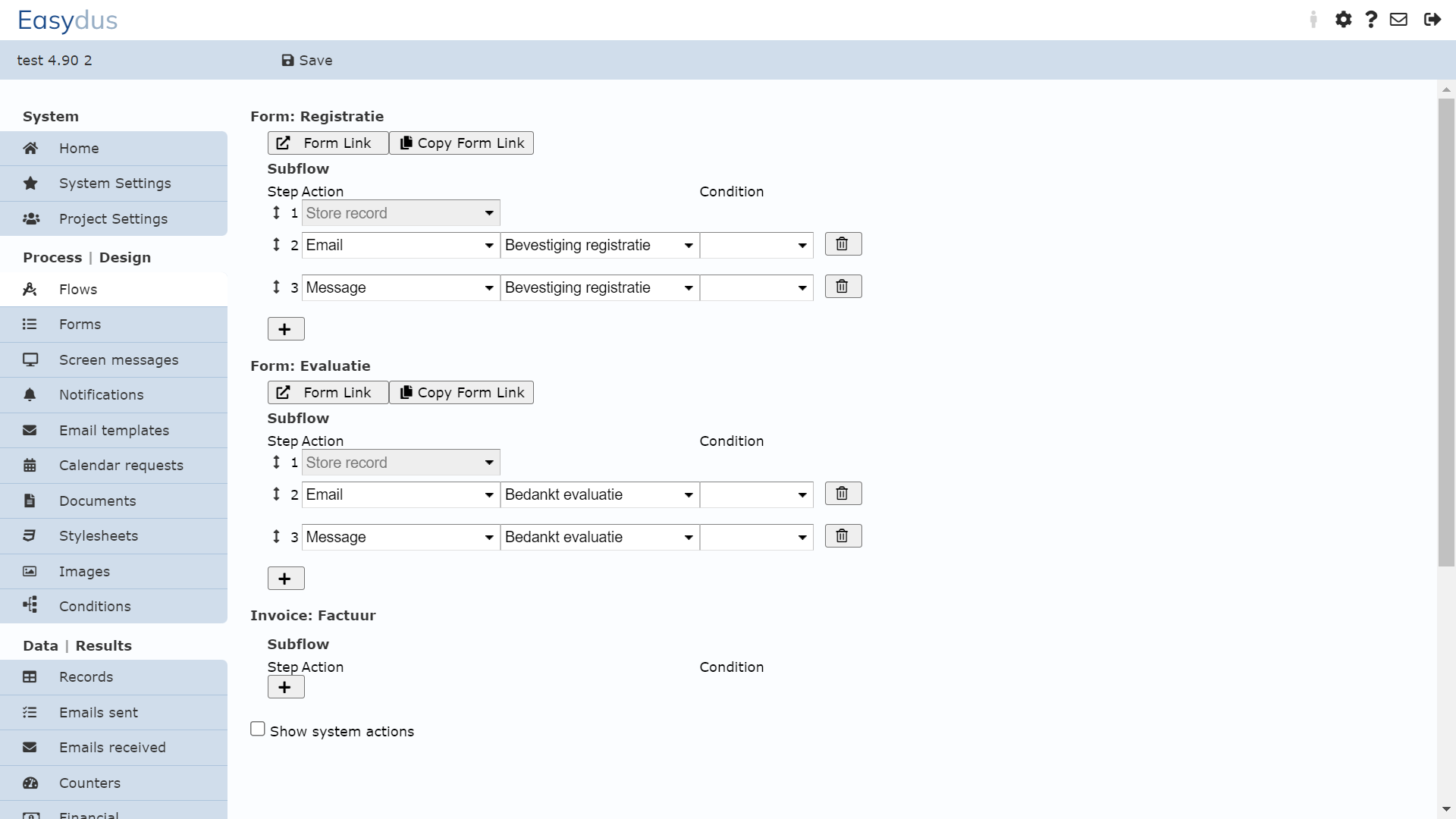Click the Easydus logo
Screen dimensions: 1456x819
pos(67,20)
